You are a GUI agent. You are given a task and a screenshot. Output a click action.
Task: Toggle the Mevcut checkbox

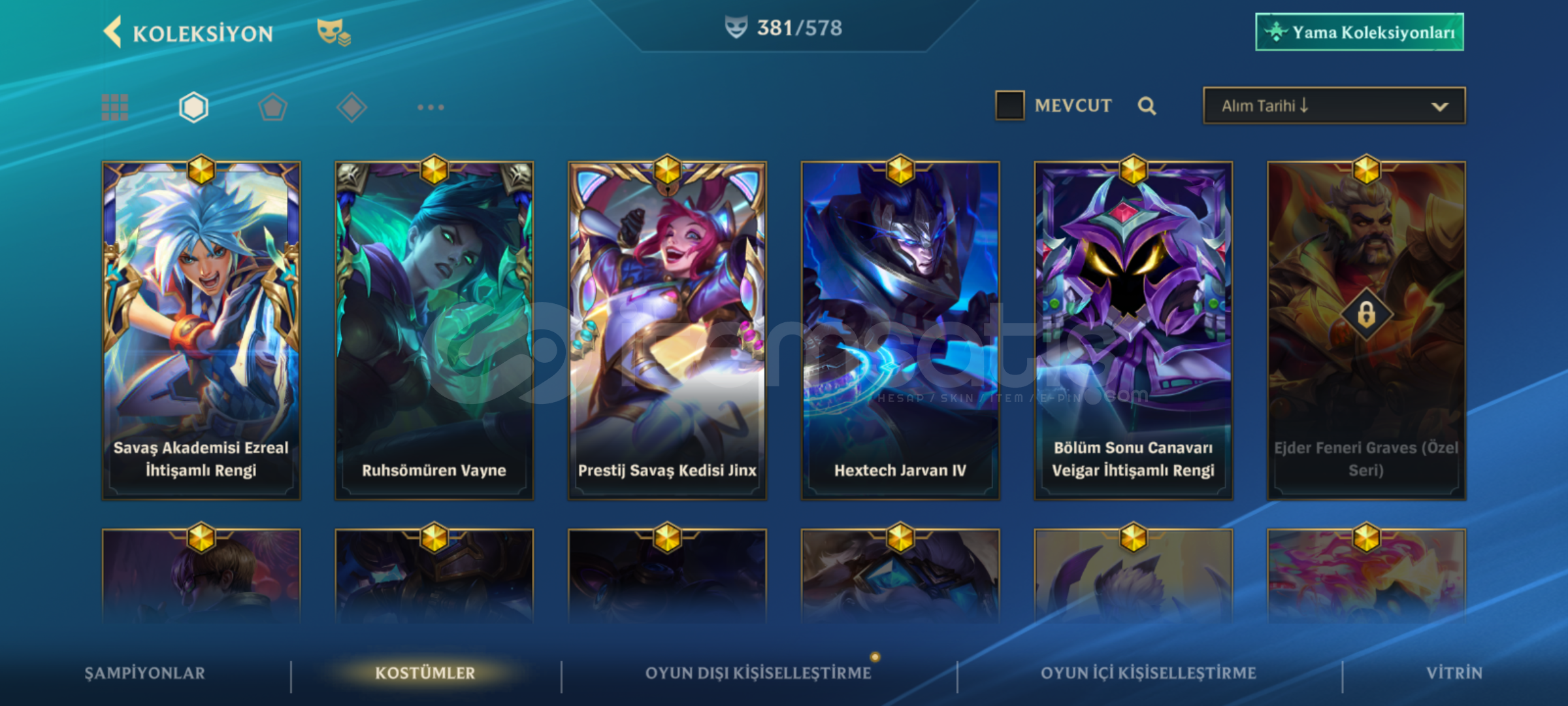pos(1009,105)
